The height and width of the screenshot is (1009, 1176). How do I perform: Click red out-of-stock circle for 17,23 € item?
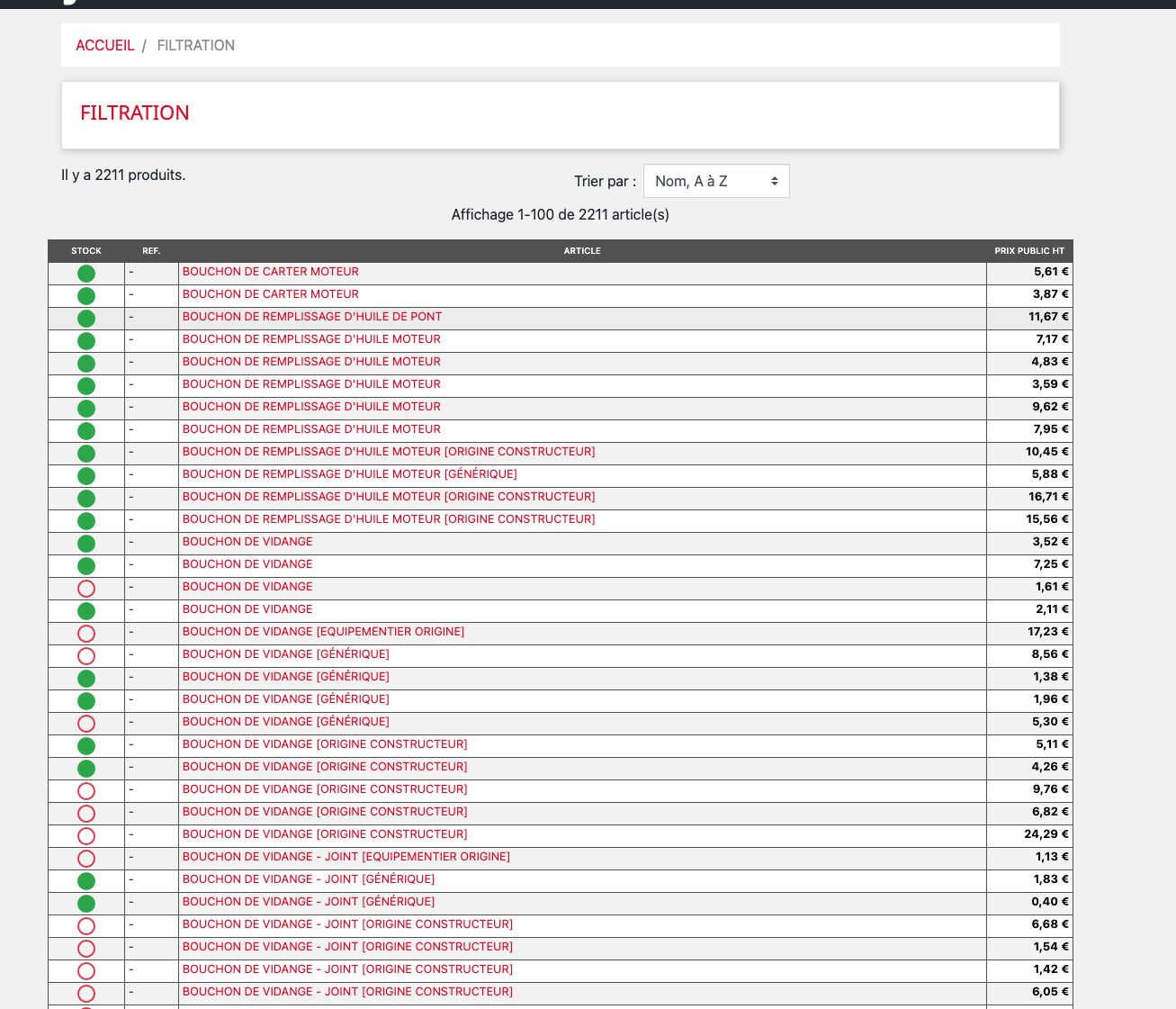point(86,634)
